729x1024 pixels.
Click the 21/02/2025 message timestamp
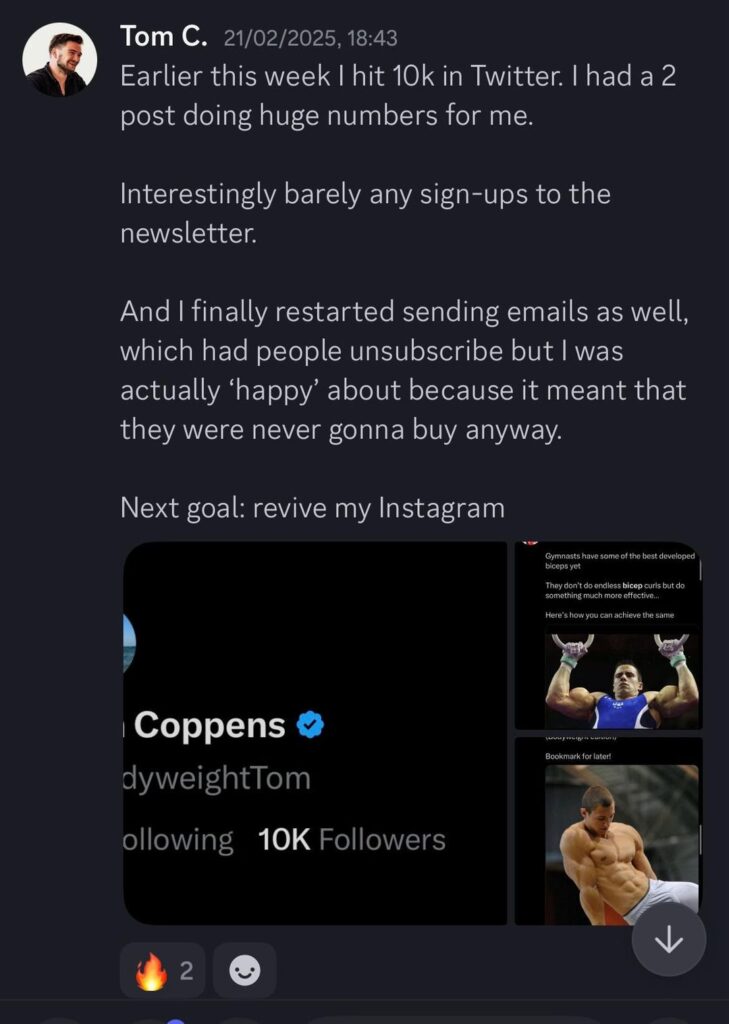310,38
